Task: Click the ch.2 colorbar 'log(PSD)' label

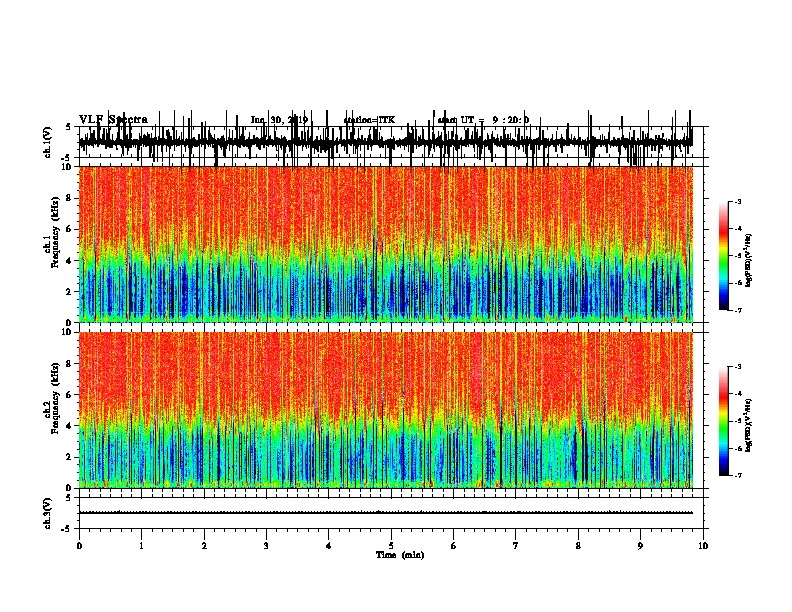Action: [x=748, y=425]
